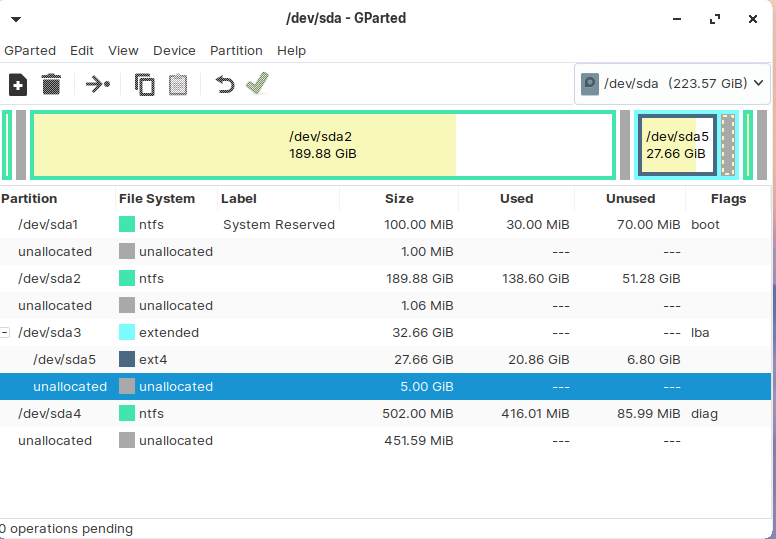The image size is (776, 539).
Task: Click the New partition toolbar icon
Action: click(x=18, y=84)
